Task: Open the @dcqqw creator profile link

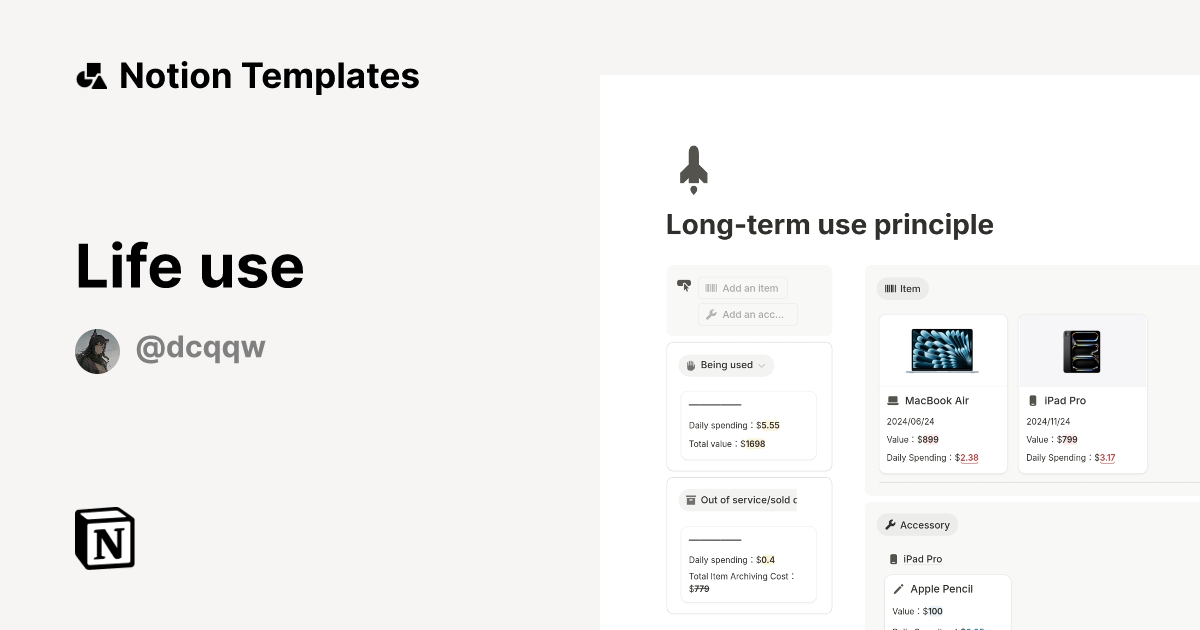Action: pos(200,348)
